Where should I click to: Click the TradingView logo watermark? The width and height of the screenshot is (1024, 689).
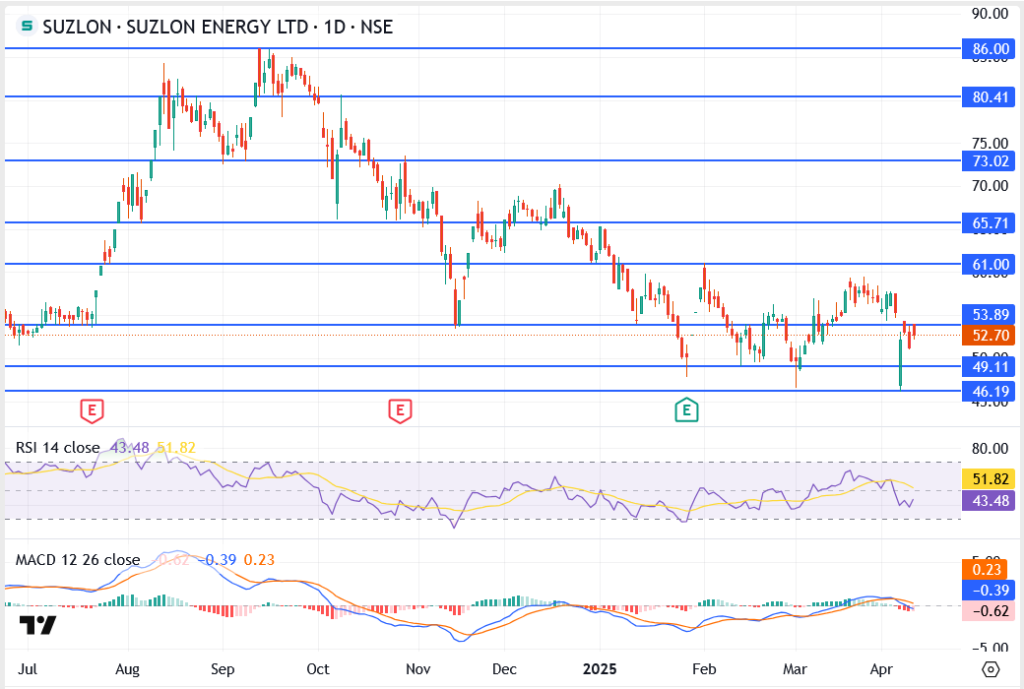(38, 626)
